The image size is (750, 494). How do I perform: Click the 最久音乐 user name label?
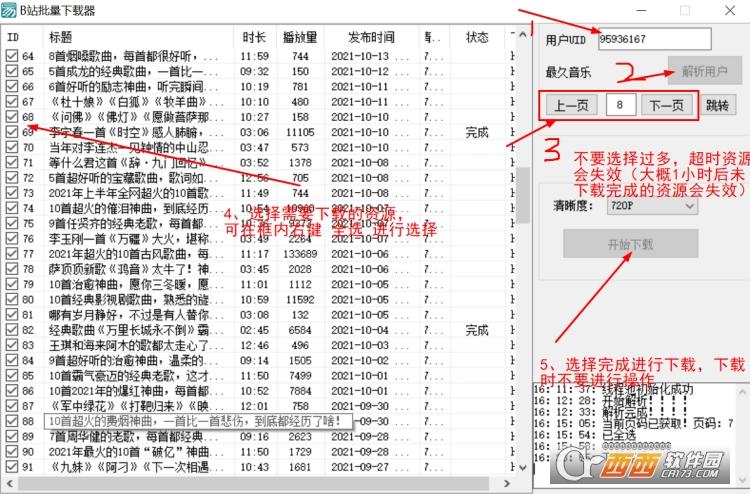tap(568, 73)
